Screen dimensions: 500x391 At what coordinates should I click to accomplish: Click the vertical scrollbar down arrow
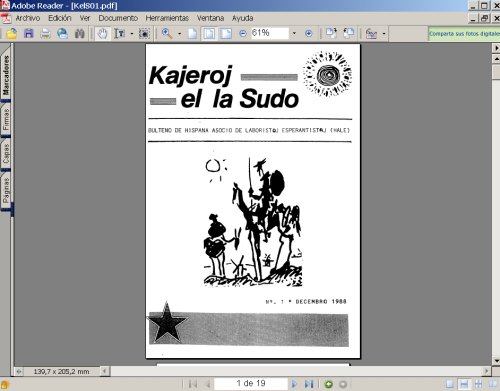[496, 361]
